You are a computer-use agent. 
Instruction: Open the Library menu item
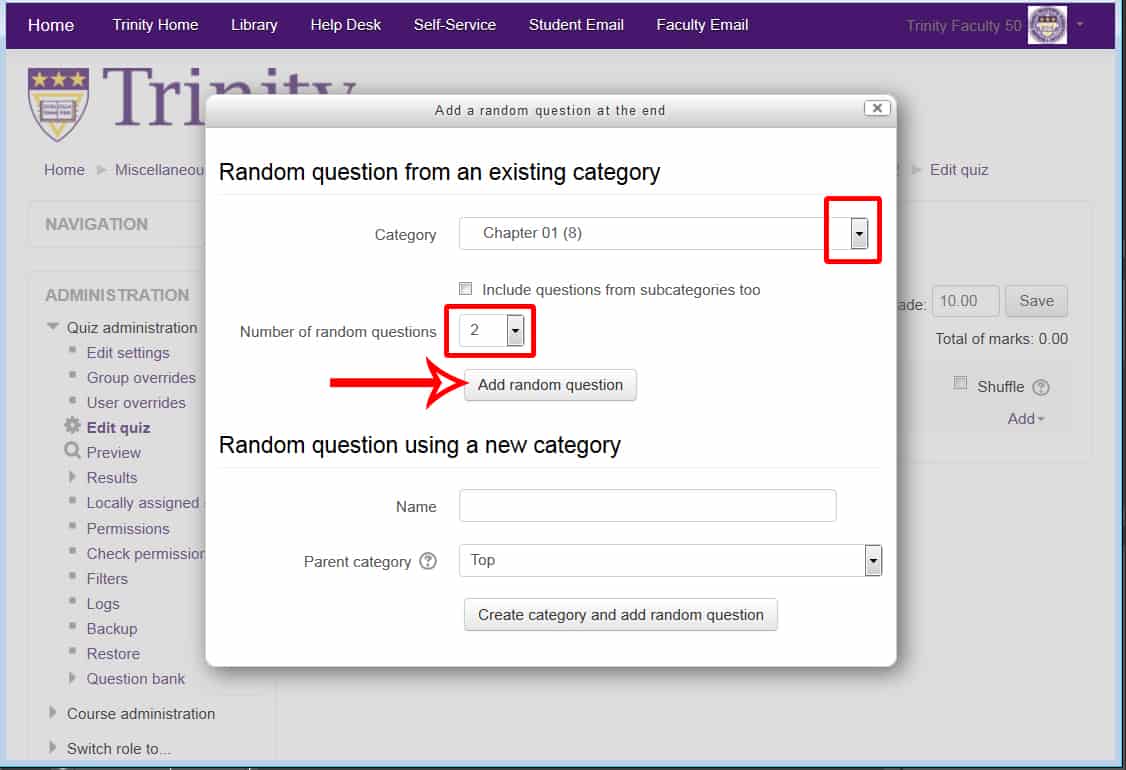[254, 25]
